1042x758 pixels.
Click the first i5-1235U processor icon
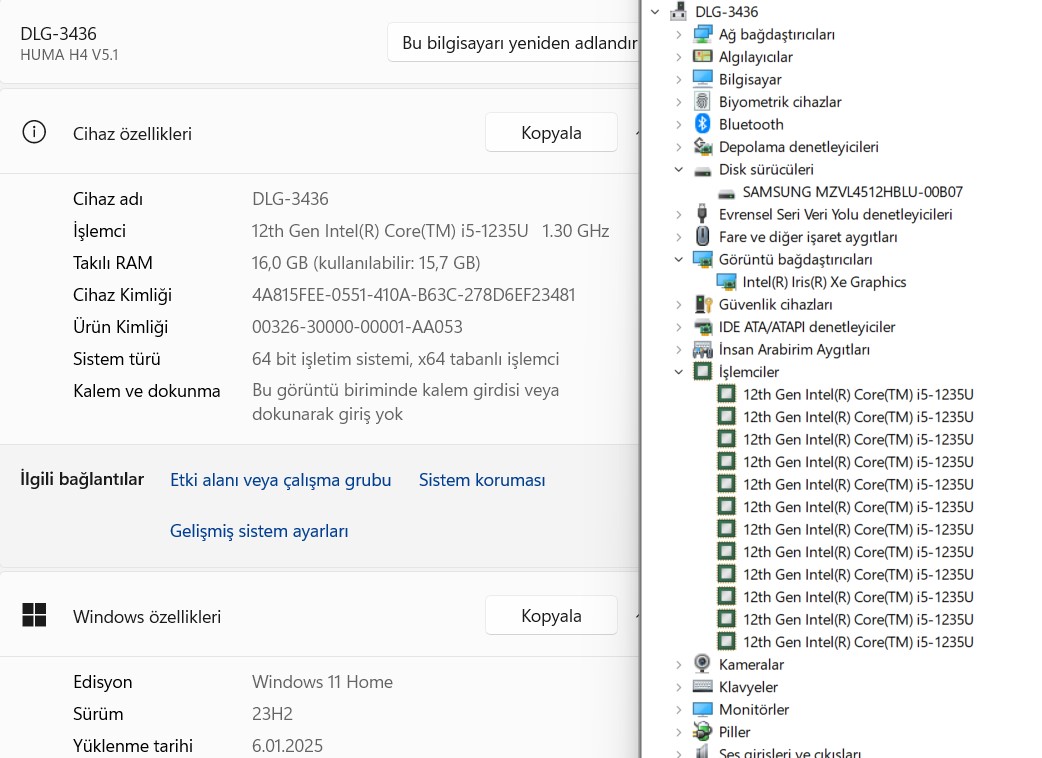point(726,394)
